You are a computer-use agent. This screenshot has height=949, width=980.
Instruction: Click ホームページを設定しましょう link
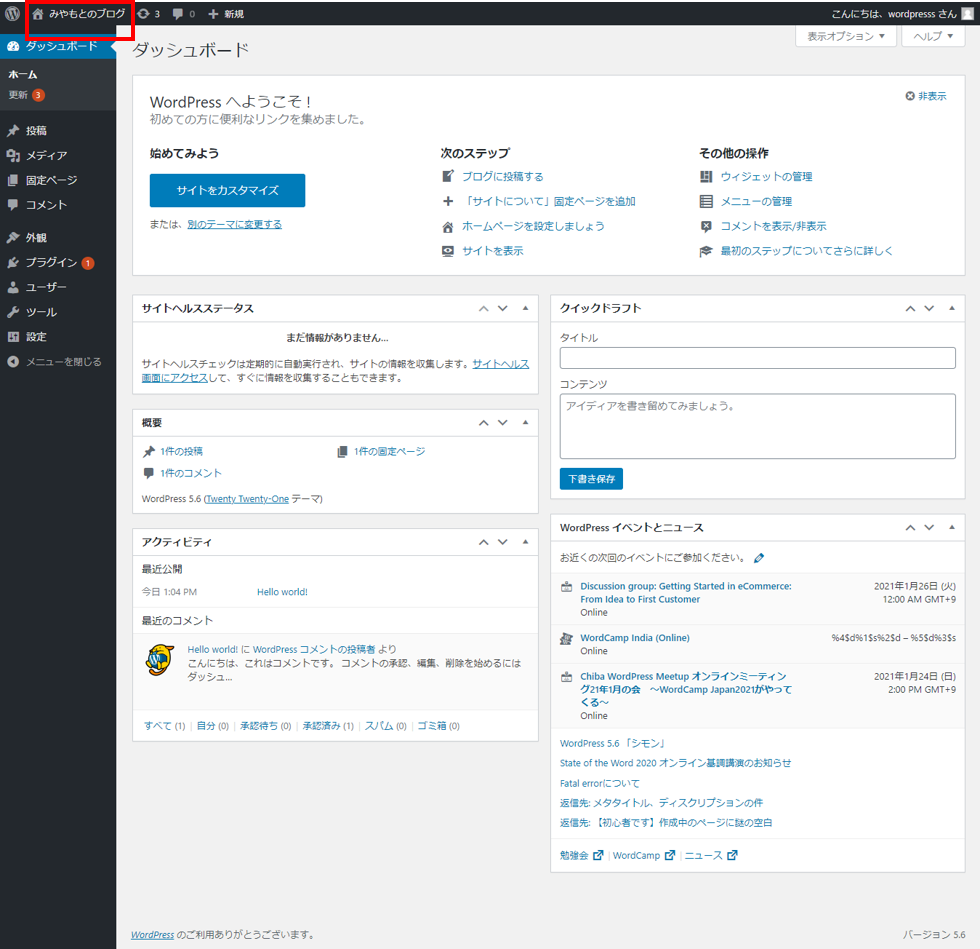pos(533,226)
